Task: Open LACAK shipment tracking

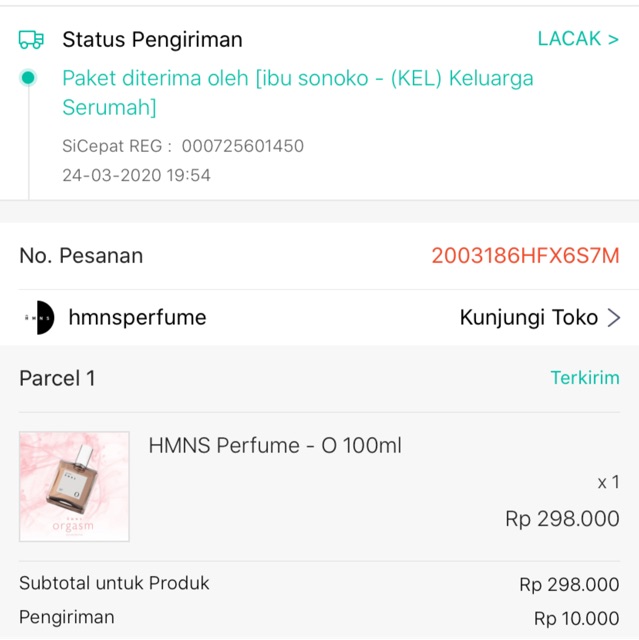Action: tap(577, 39)
